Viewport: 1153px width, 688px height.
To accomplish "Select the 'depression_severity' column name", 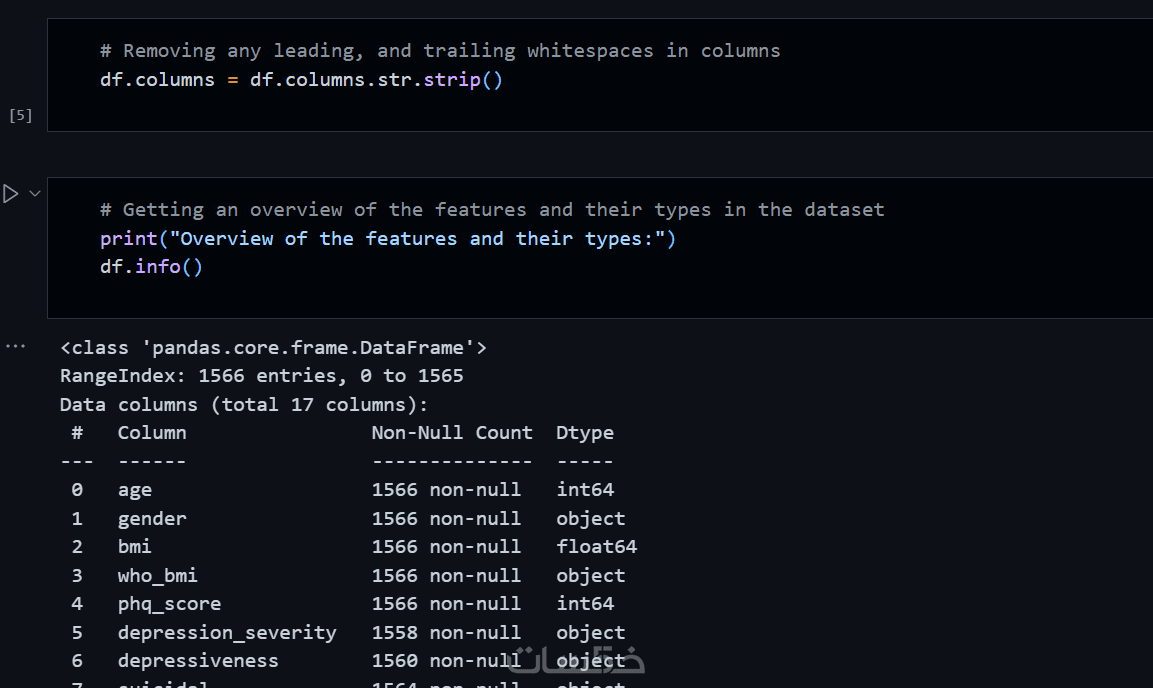I will (x=227, y=633).
